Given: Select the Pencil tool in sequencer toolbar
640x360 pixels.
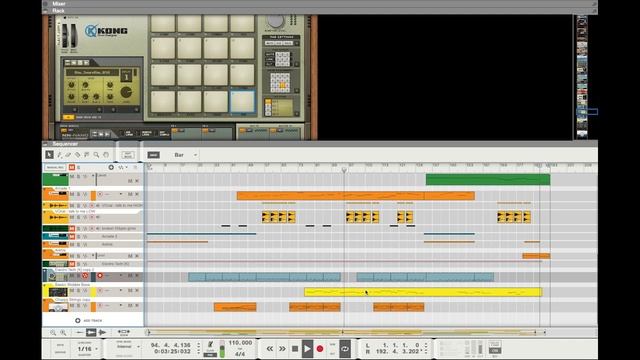Looking at the screenshot, I should (x=59, y=155).
